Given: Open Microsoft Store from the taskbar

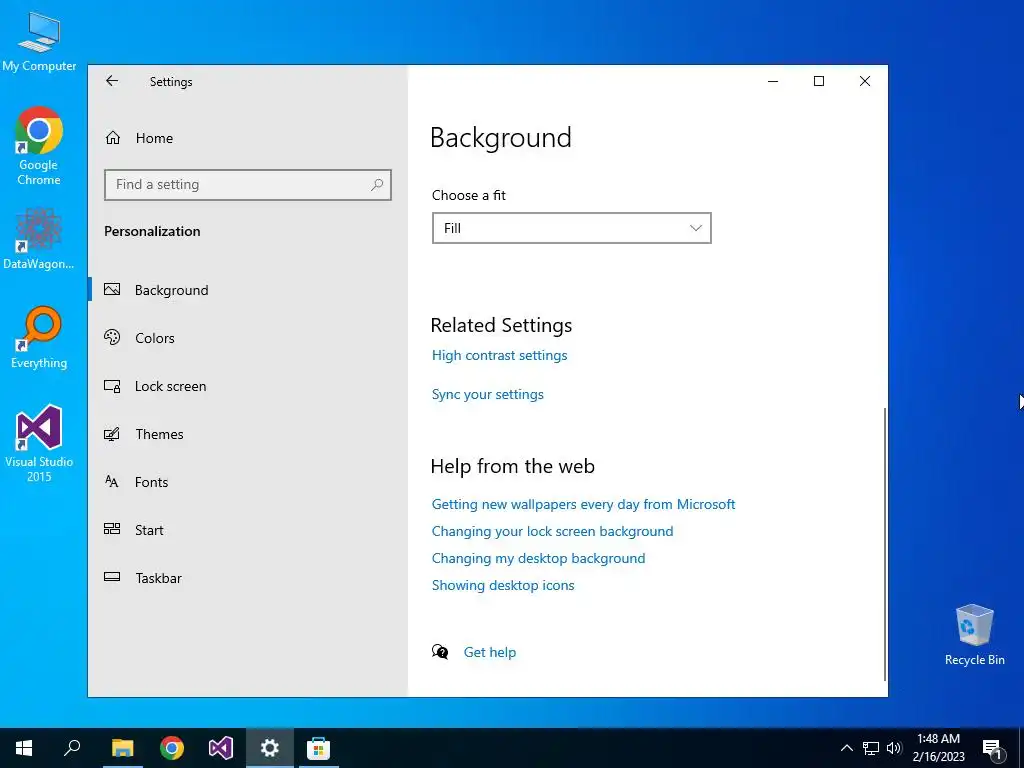Looking at the screenshot, I should 319,748.
